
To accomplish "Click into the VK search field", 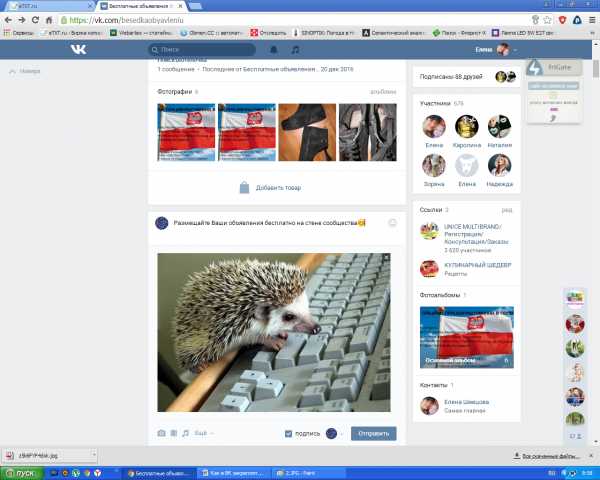I will tap(202, 50).
